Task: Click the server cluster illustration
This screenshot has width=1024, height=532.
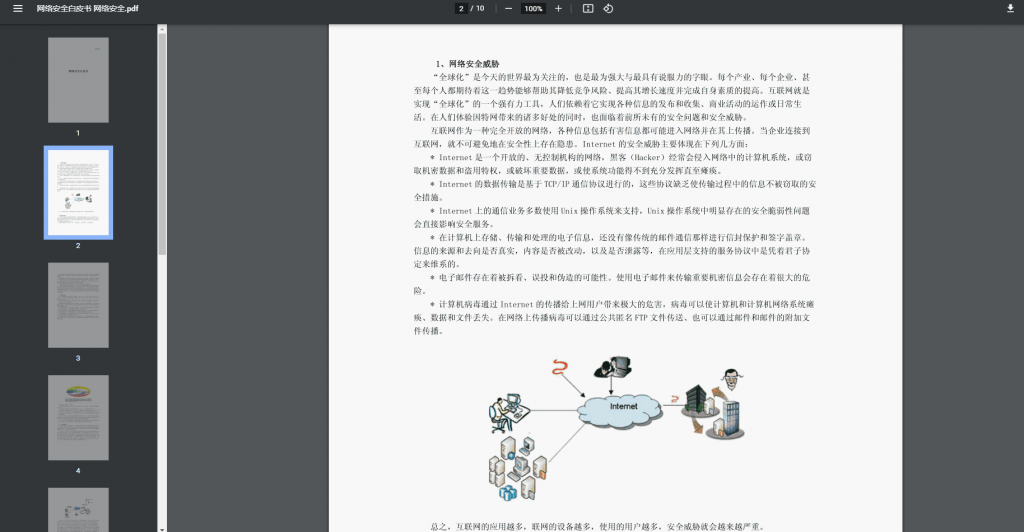Action: pyautogui.click(x=517, y=469)
